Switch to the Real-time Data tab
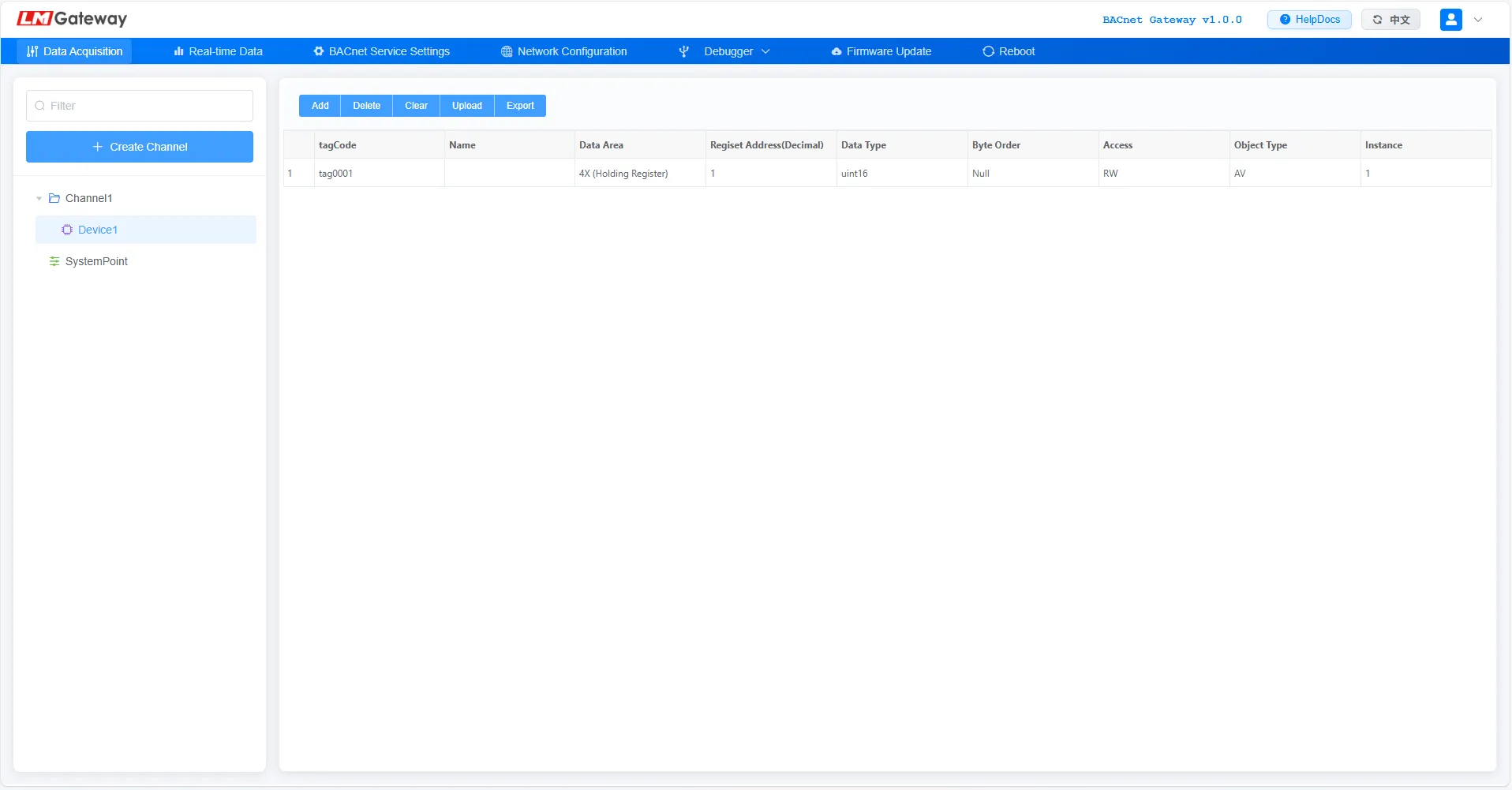This screenshot has height=790, width=1512. 218,51
